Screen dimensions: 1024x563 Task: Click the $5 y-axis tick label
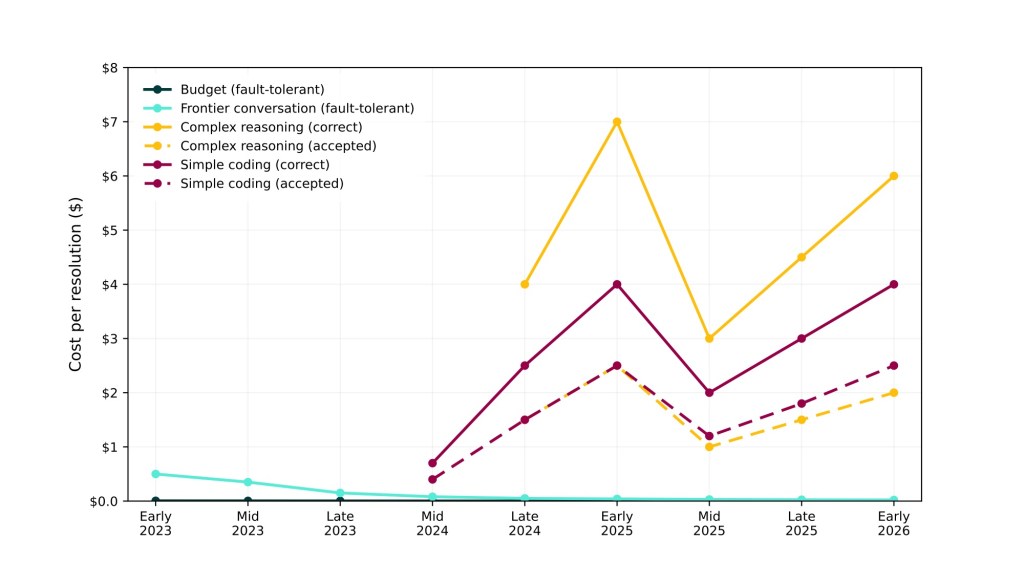coord(110,231)
